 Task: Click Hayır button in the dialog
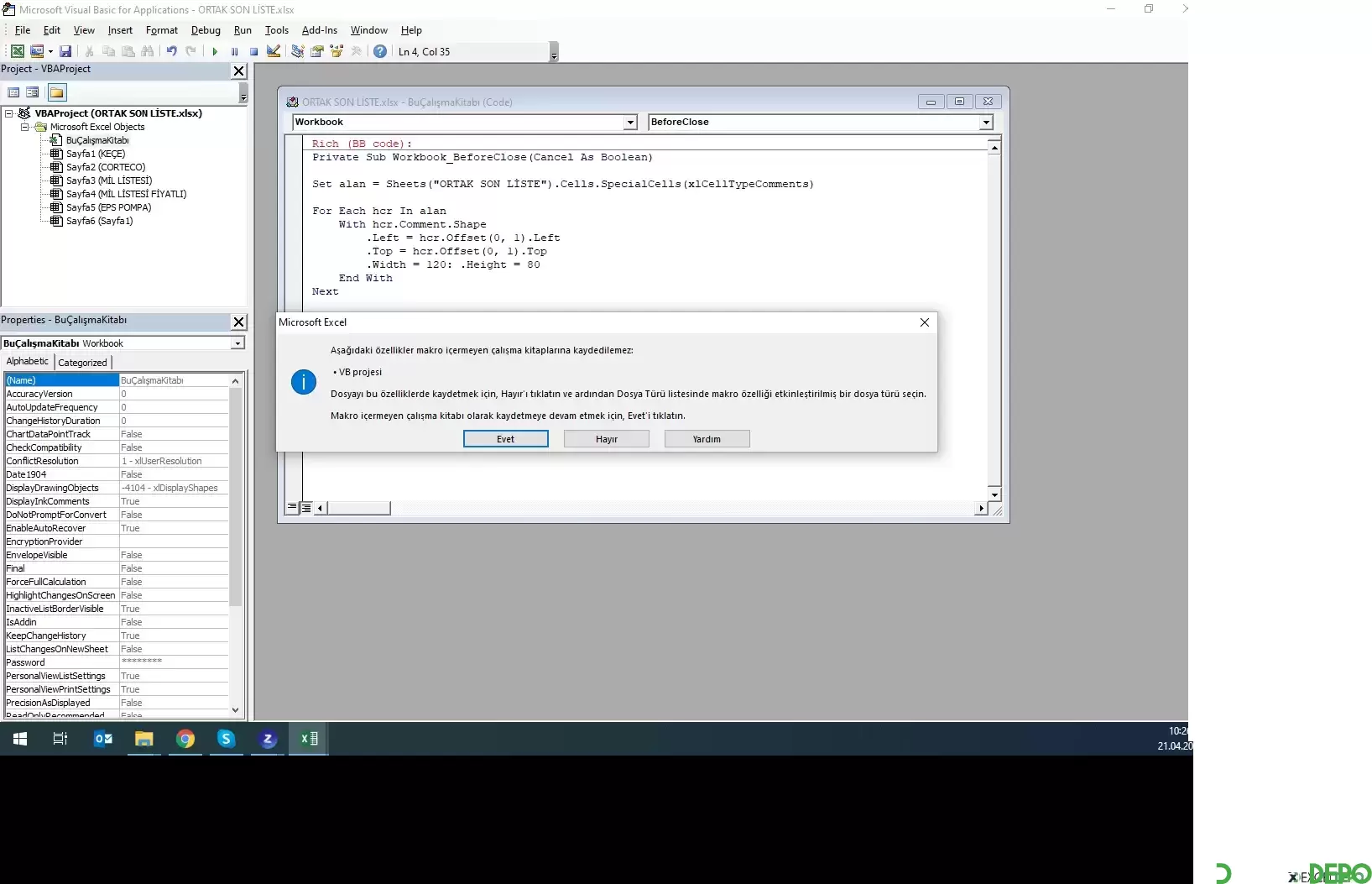tap(607, 439)
